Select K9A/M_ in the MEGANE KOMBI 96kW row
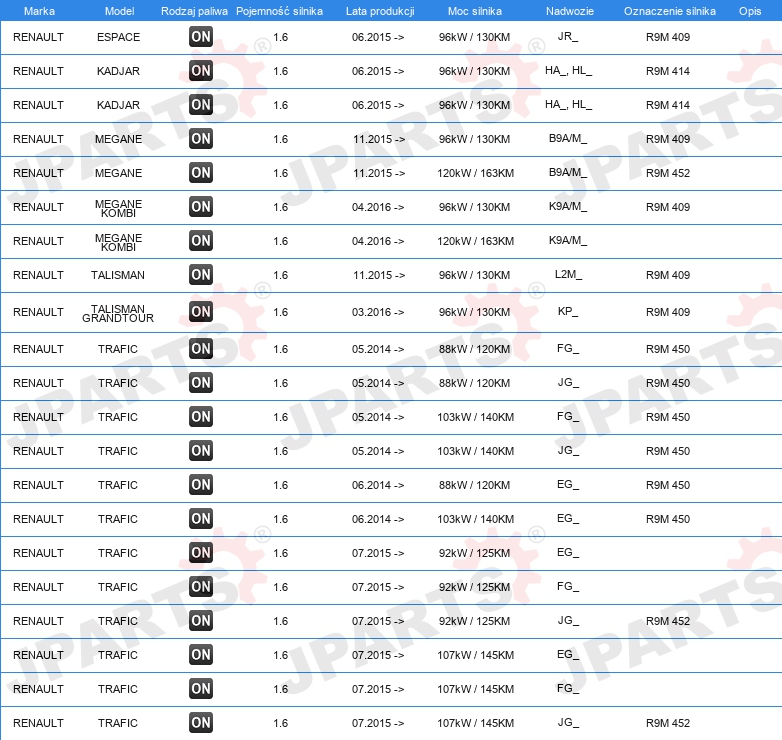Screen dimensions: 782x740 (x=568, y=206)
